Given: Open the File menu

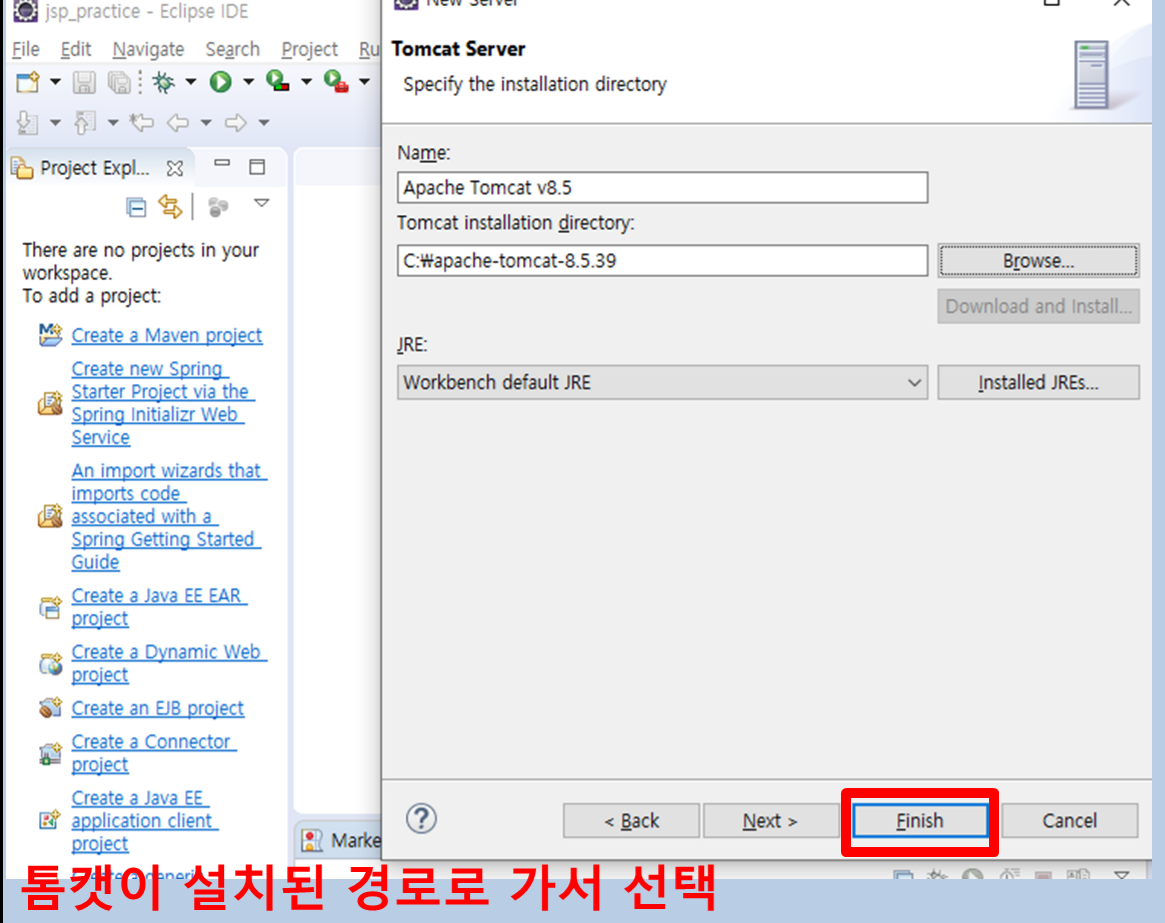Looking at the screenshot, I should click(x=26, y=50).
